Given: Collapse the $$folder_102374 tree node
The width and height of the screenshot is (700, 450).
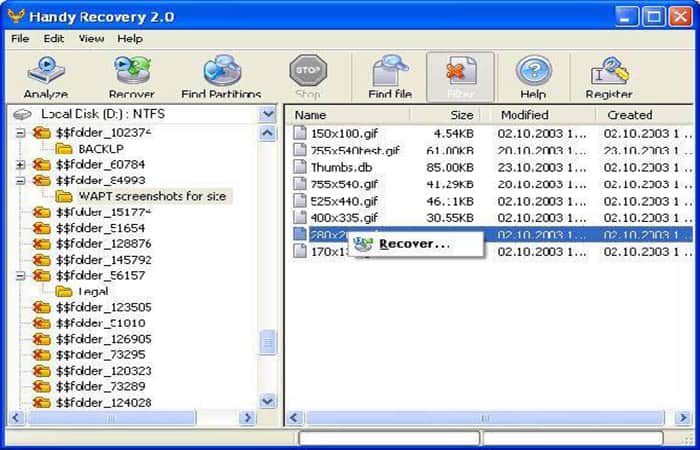Looking at the screenshot, I should click(21, 133).
